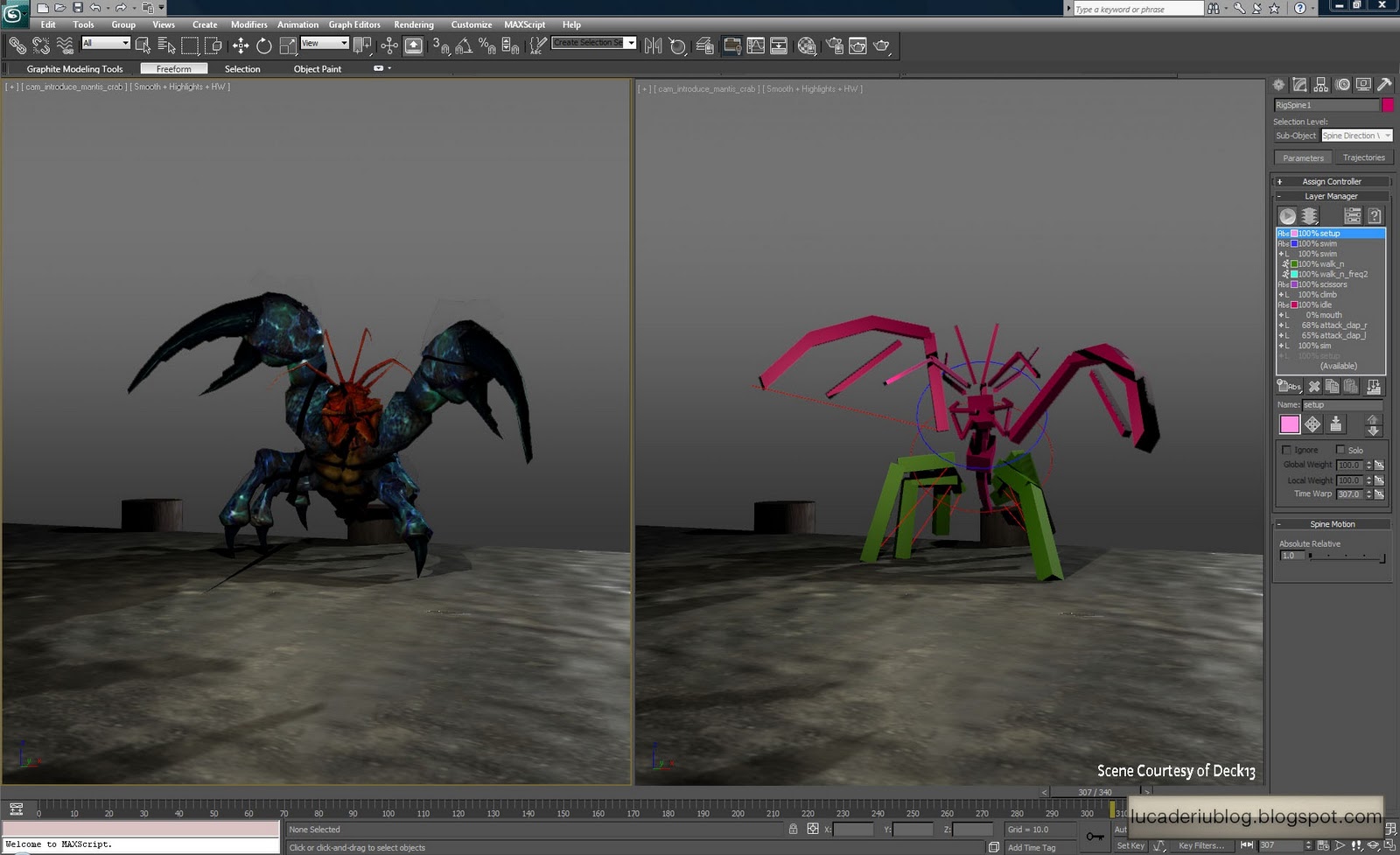Image resolution: width=1400 pixels, height=855 pixels.
Task: Collapse the Layer Manager rollout
Action: (1331, 196)
